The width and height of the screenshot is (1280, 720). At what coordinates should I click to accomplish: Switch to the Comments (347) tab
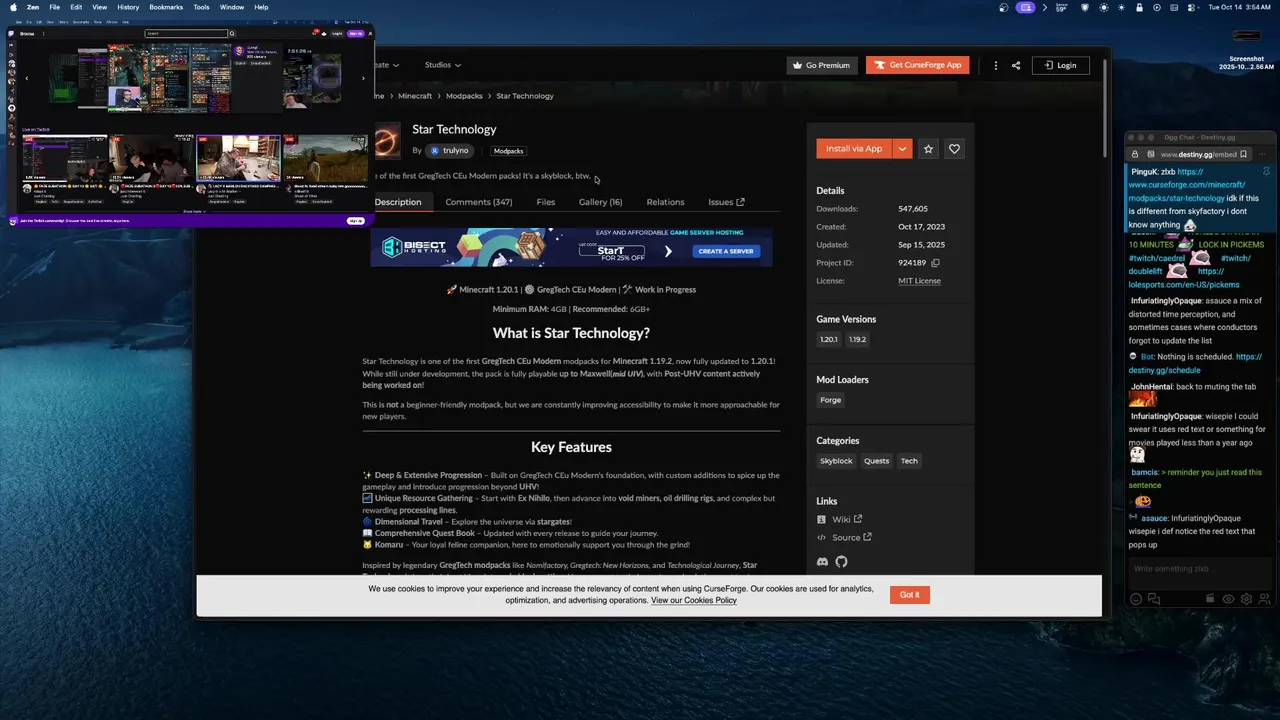[x=478, y=202]
